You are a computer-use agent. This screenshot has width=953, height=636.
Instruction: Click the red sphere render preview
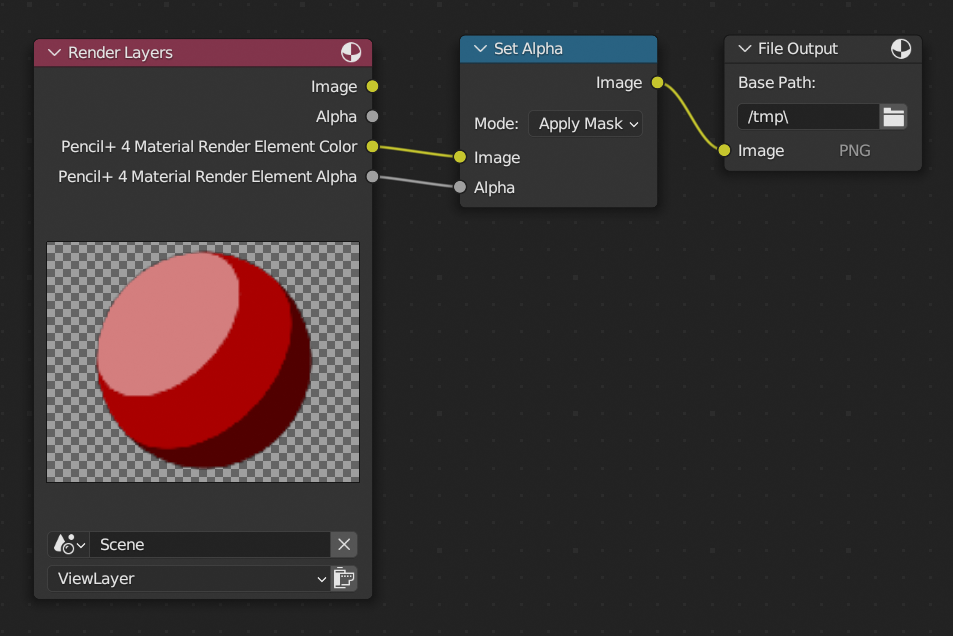[x=203, y=362]
